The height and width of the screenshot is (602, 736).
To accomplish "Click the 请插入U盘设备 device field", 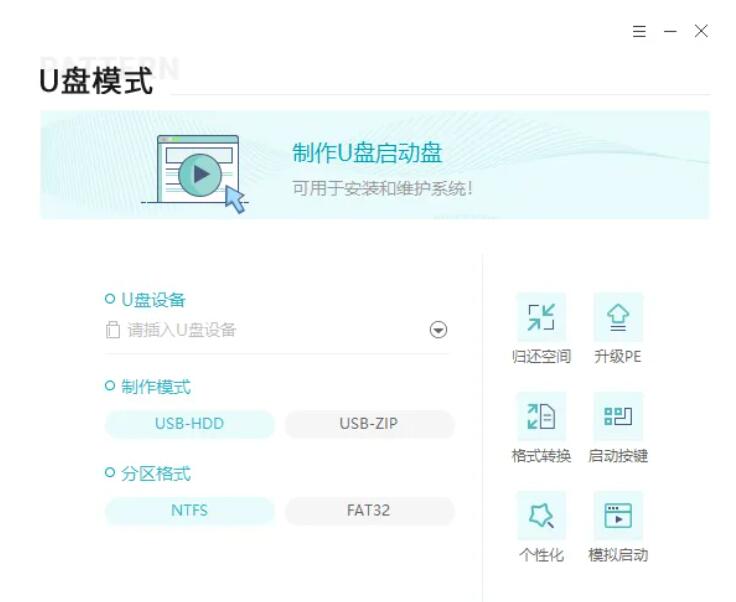I will (x=276, y=330).
